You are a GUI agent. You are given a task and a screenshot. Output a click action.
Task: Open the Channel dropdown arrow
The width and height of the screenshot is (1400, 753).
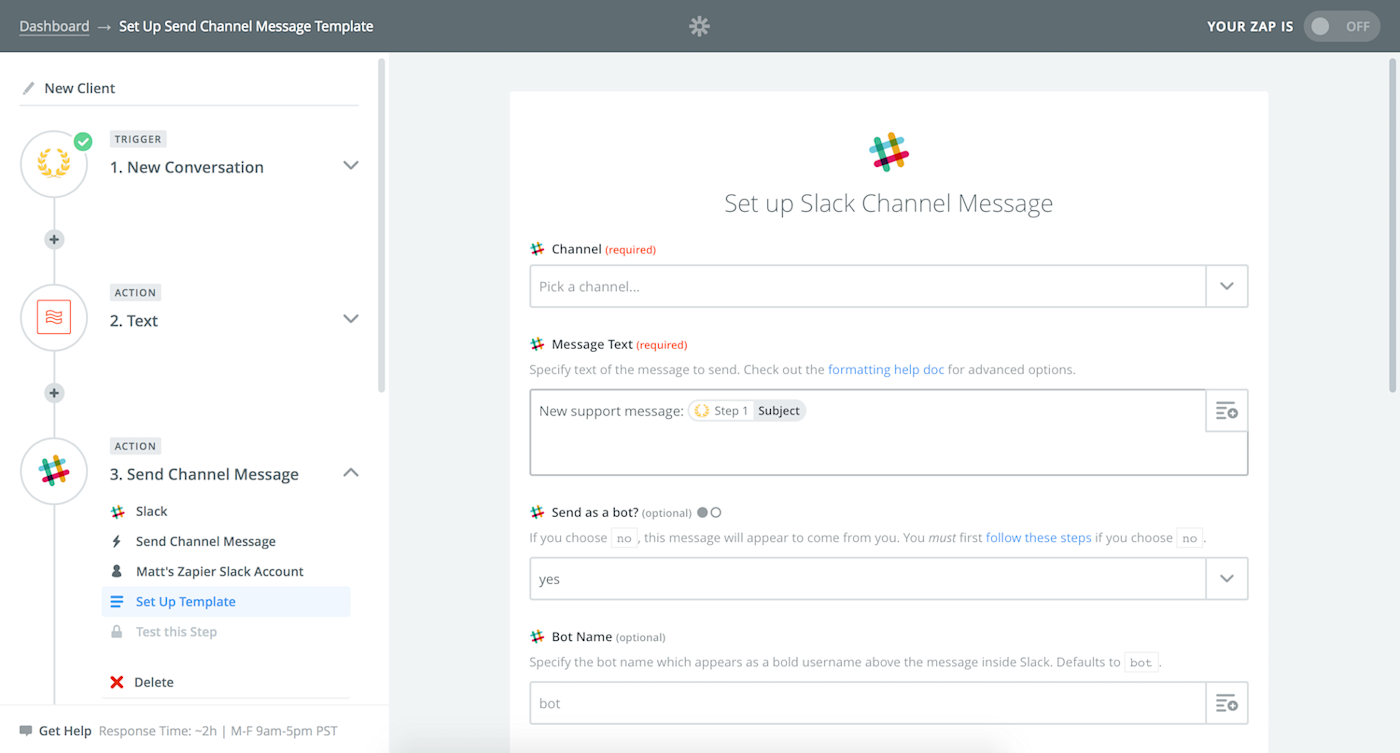(1227, 286)
